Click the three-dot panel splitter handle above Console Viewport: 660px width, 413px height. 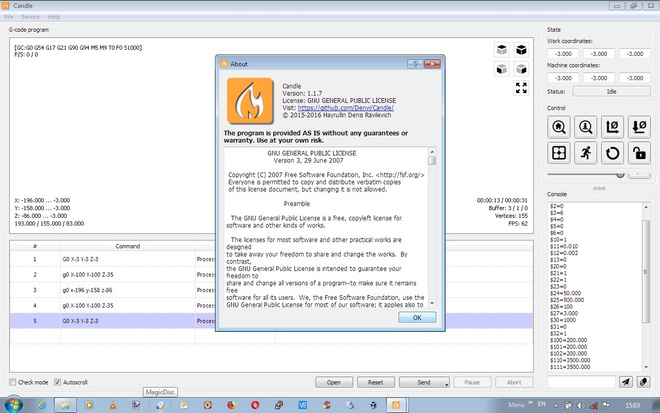coord(599,188)
